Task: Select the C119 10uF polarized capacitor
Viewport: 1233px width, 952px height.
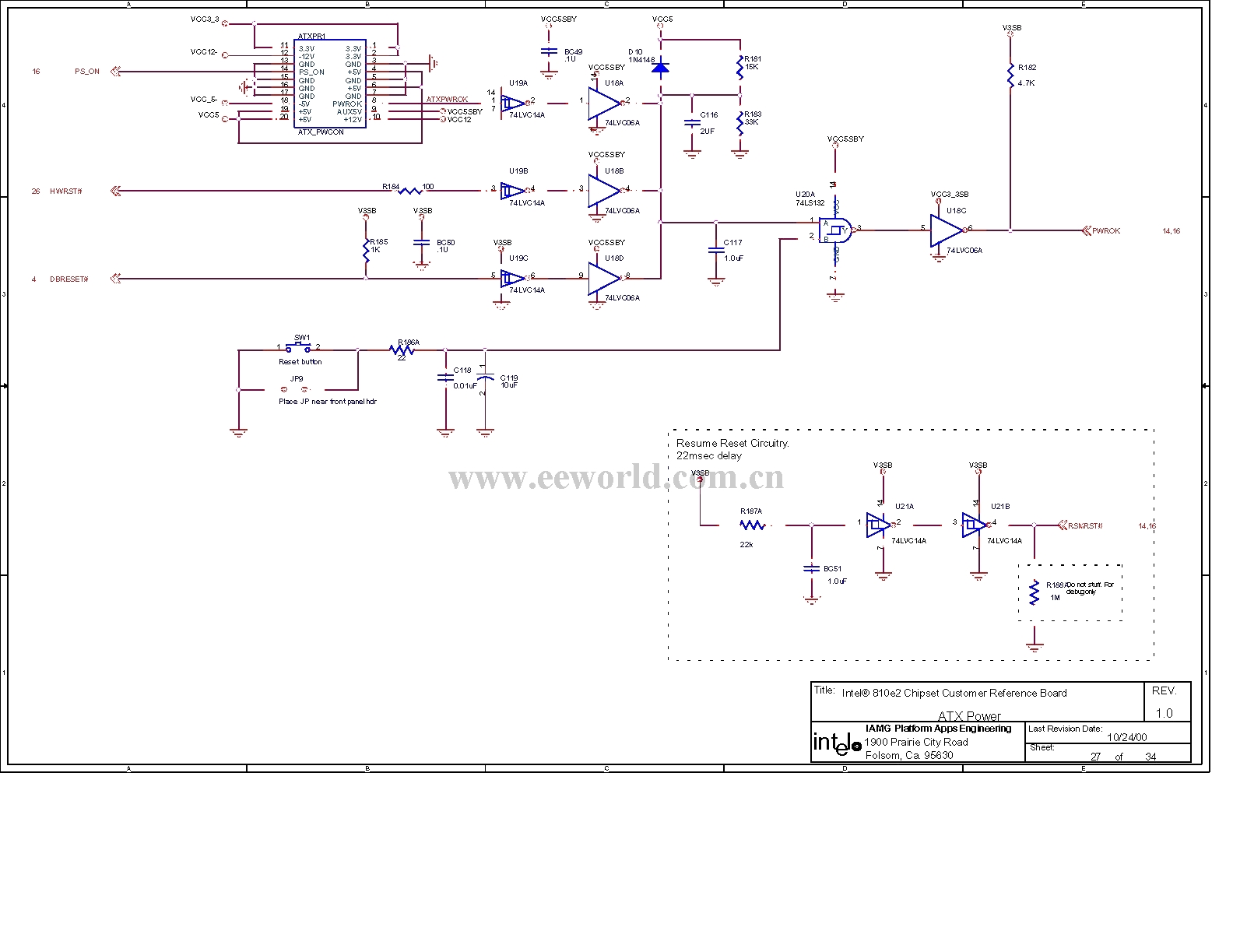Action: pyautogui.click(x=485, y=378)
